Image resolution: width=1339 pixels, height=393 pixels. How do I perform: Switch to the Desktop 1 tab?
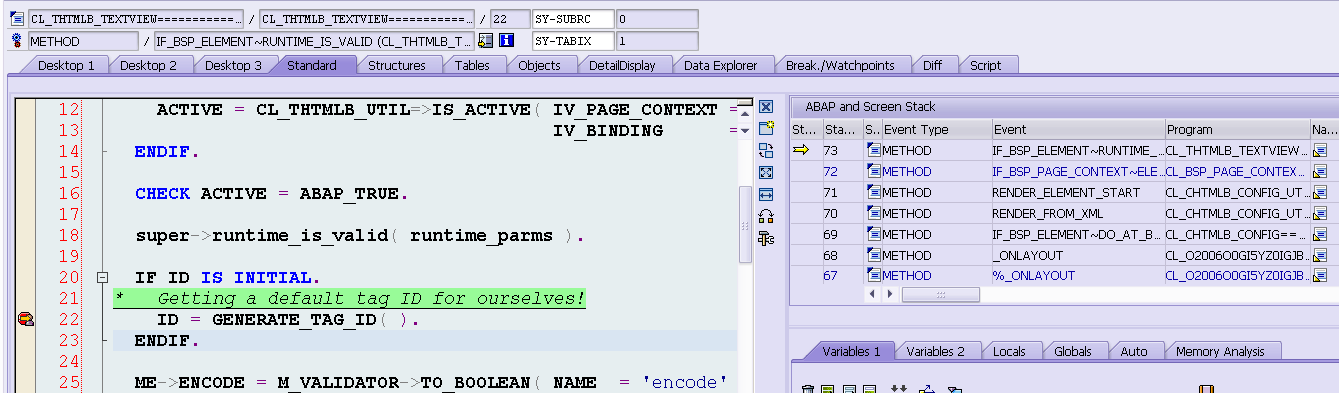coord(66,65)
